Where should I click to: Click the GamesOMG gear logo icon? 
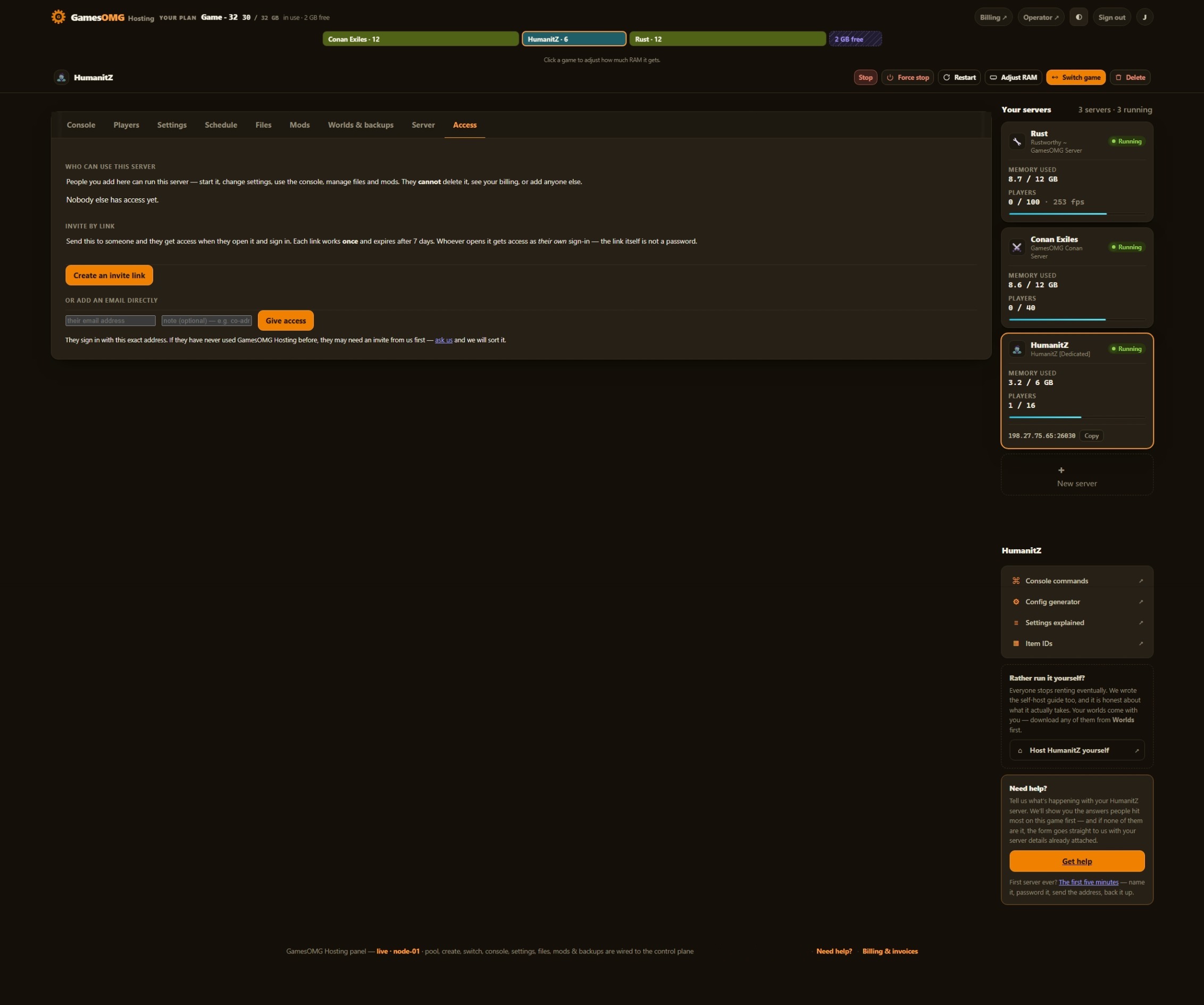point(58,16)
